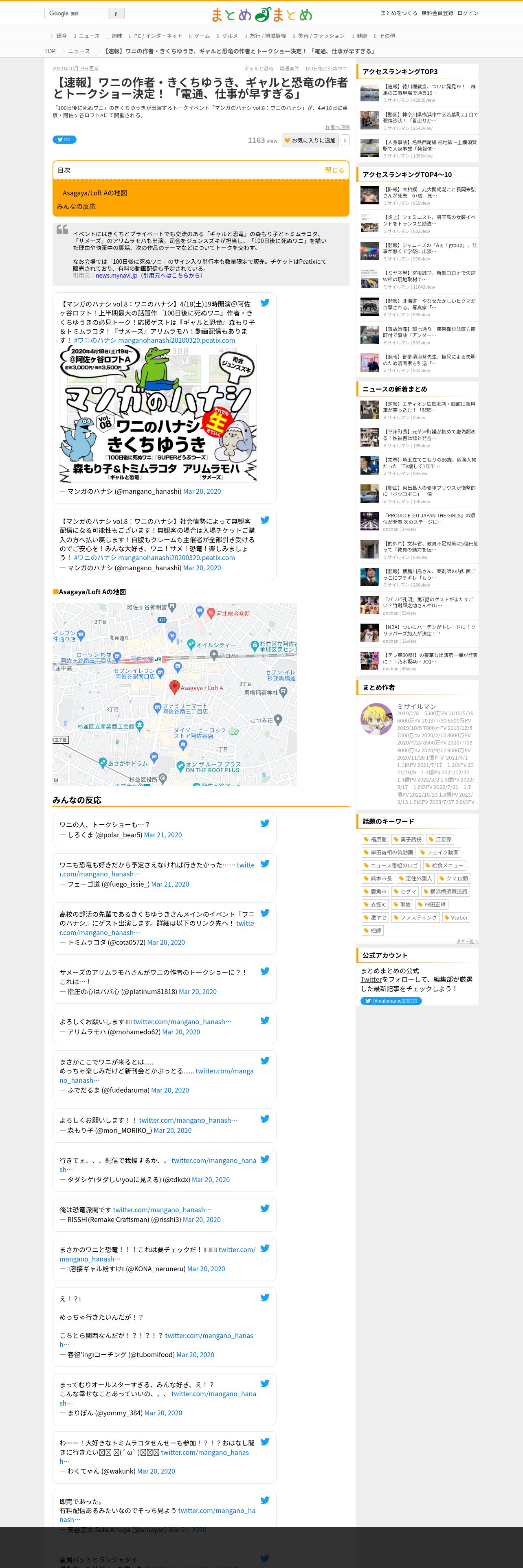Select 旅行 / 地域情報 category menu item

coord(265,36)
